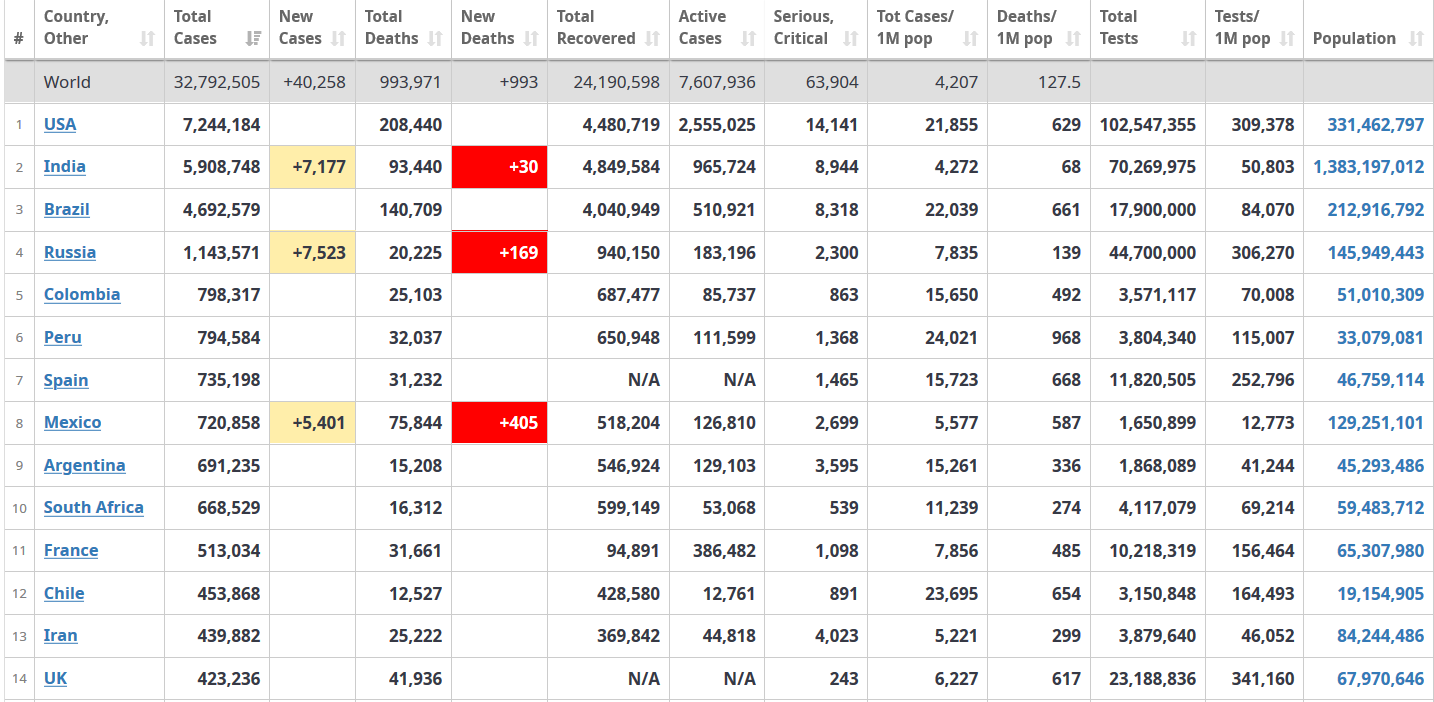Select India new cases +7,177 cell
1434x702 pixels.
pos(313,167)
